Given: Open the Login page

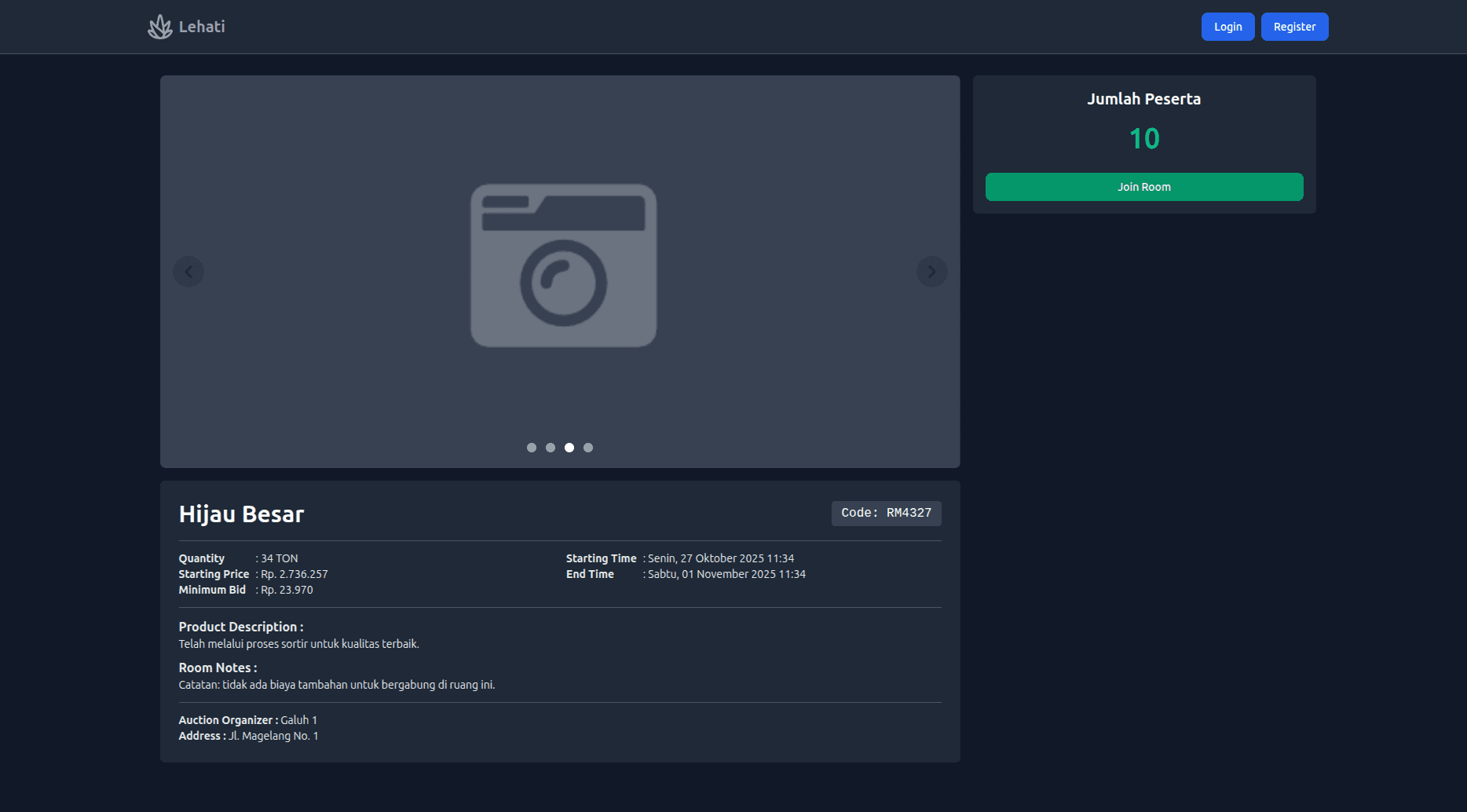Looking at the screenshot, I should 1227,27.
